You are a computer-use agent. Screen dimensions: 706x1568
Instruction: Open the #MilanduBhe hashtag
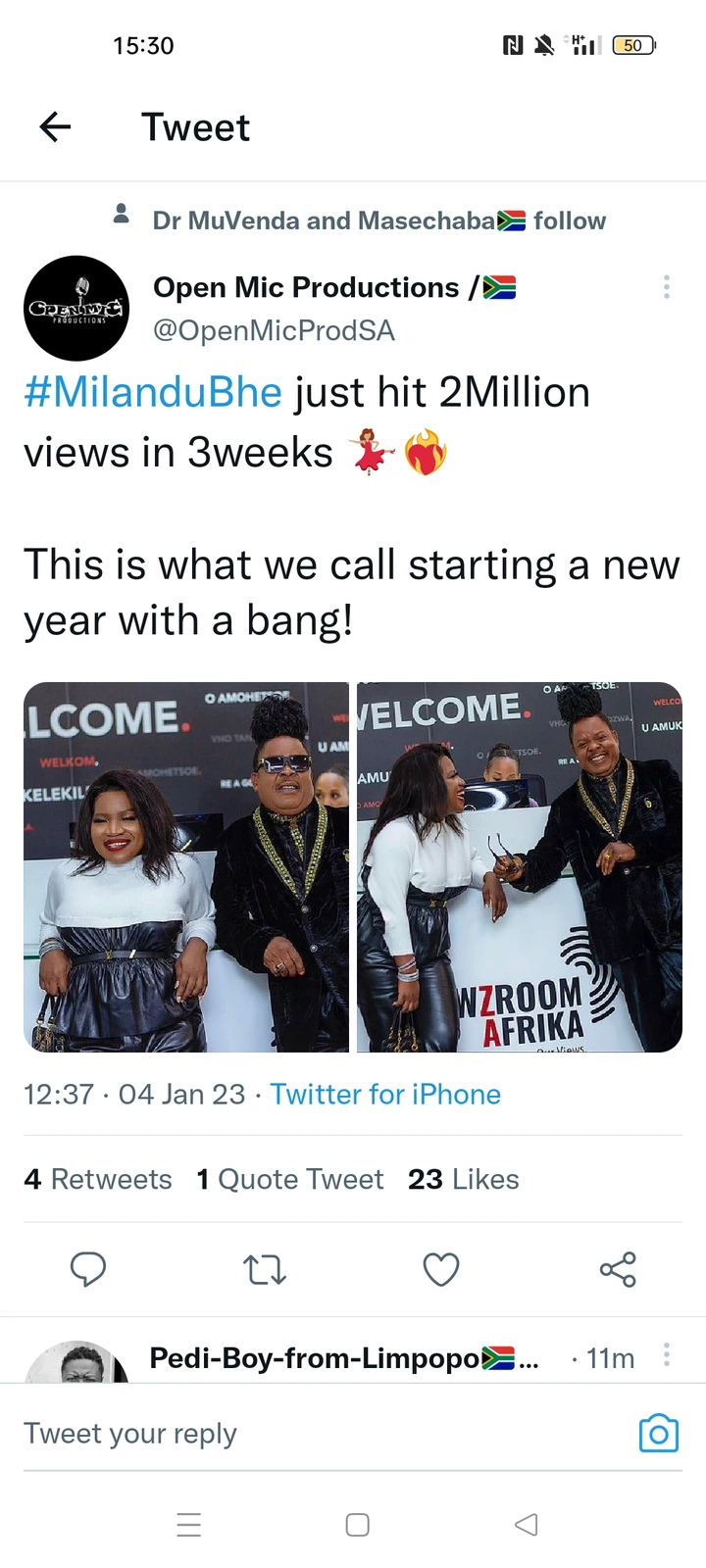[x=153, y=392]
